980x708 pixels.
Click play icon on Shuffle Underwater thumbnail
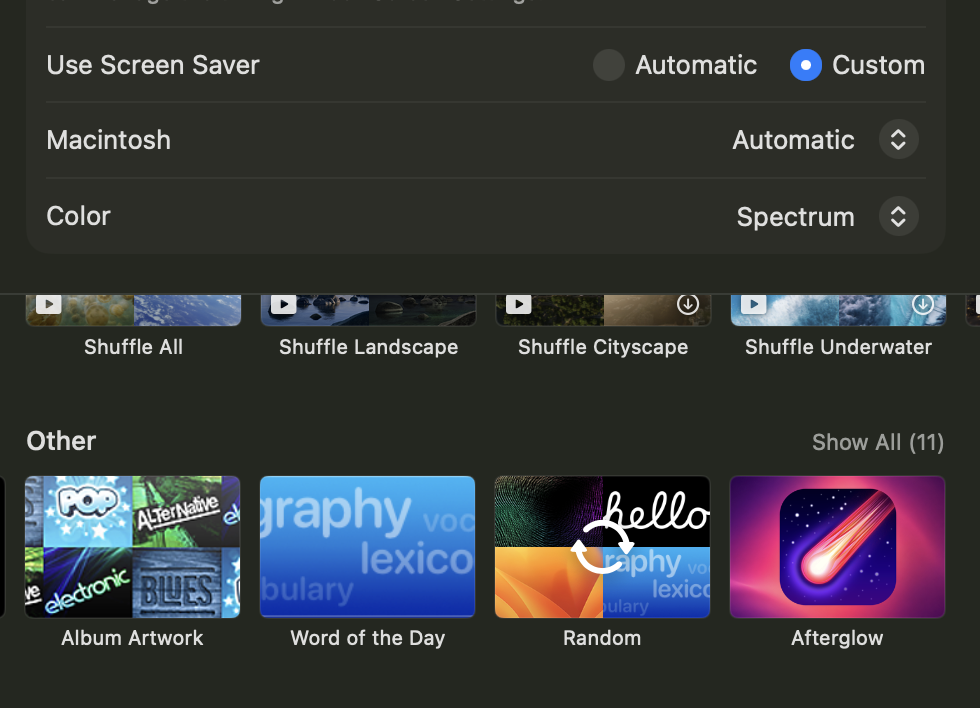(753, 304)
